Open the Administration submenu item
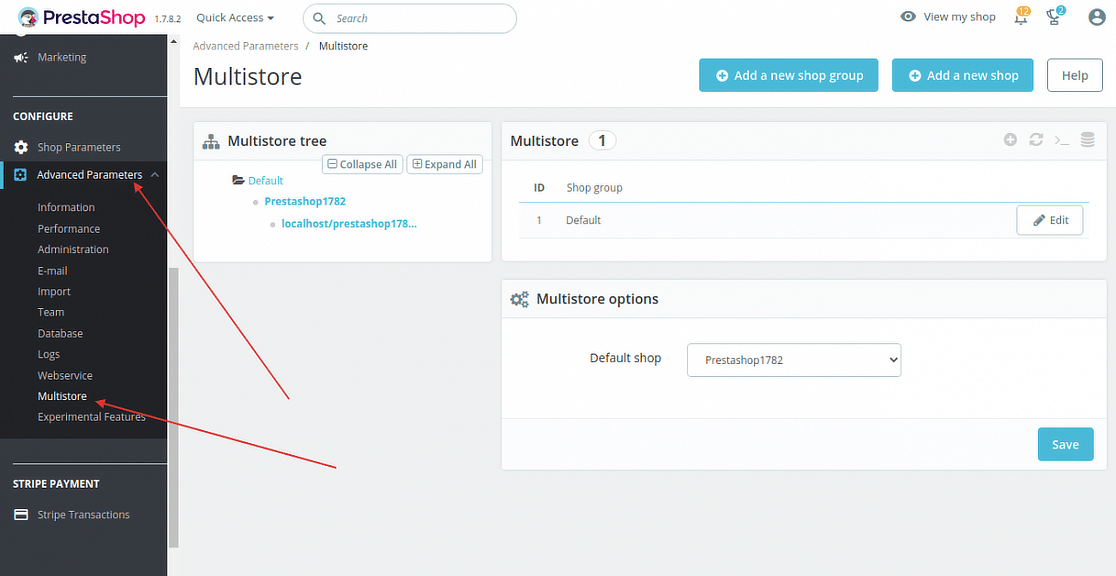 [x=73, y=249]
